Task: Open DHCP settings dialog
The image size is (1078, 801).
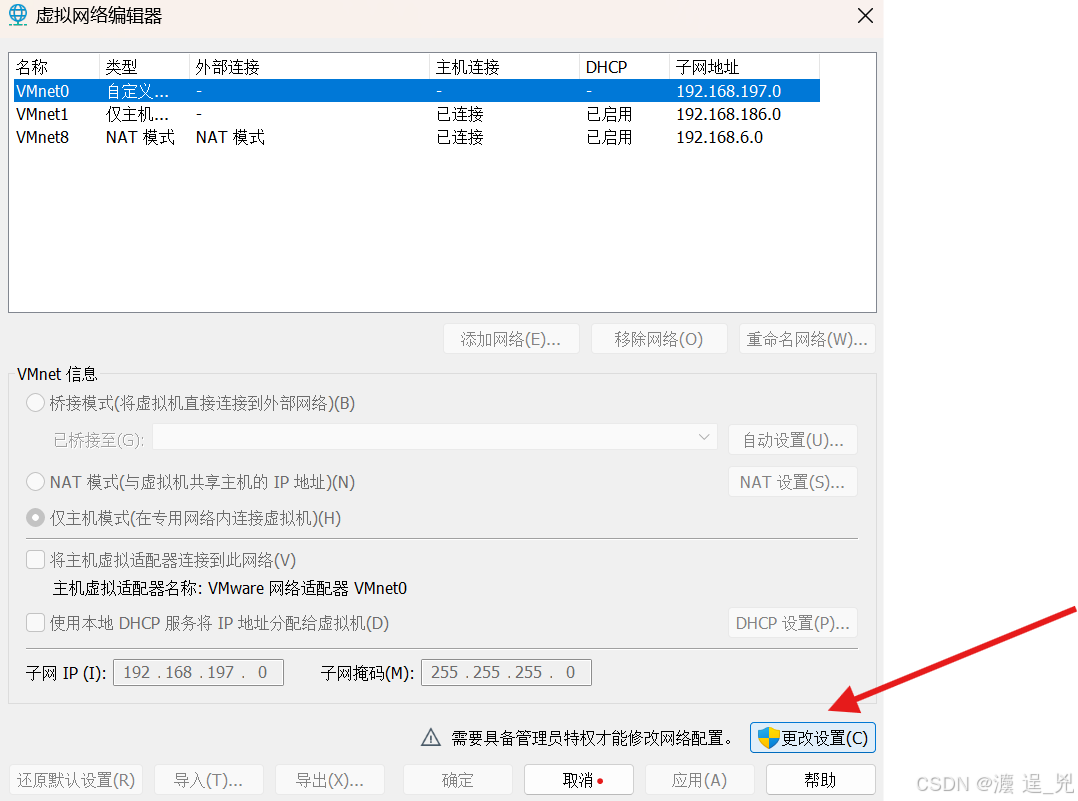Action: point(793,622)
